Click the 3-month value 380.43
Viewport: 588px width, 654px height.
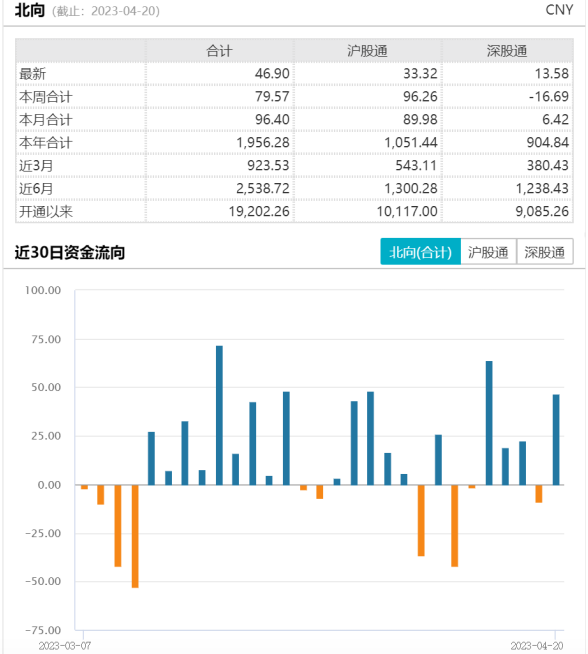[x=548, y=166]
